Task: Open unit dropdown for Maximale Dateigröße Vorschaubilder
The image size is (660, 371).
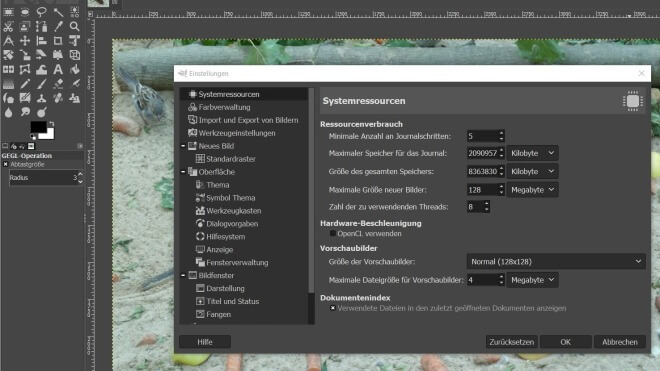Action: [532, 280]
